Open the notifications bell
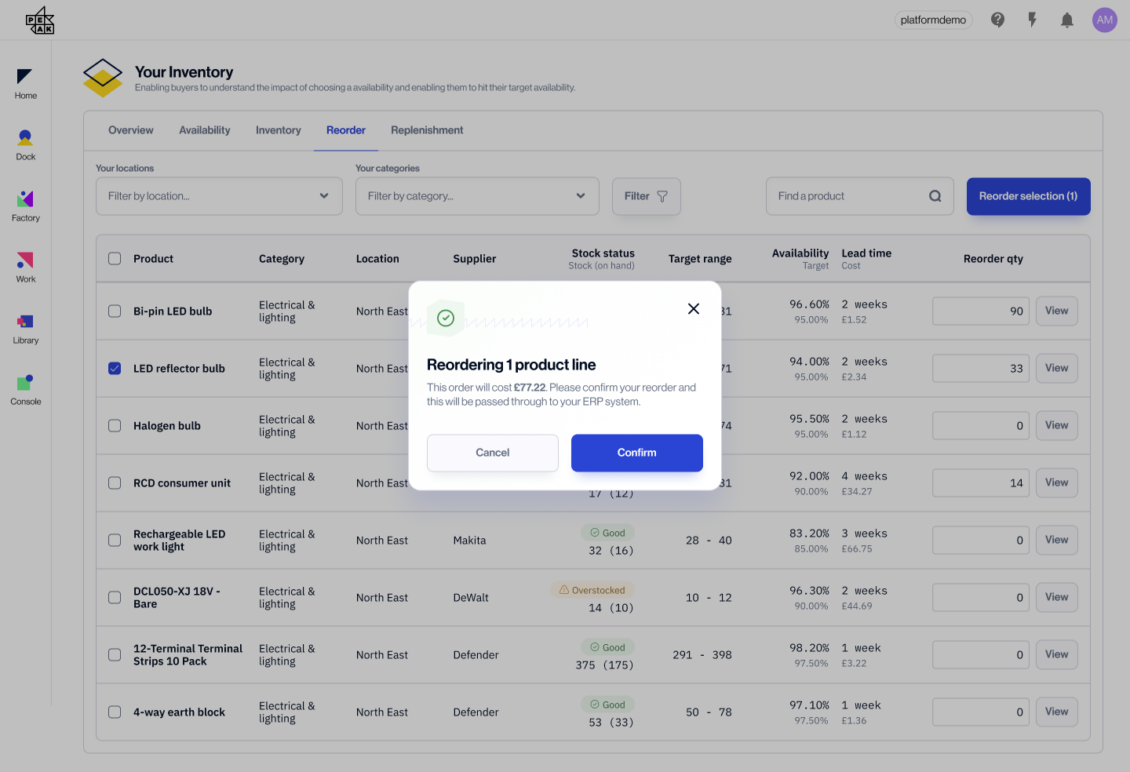 (x=1067, y=20)
